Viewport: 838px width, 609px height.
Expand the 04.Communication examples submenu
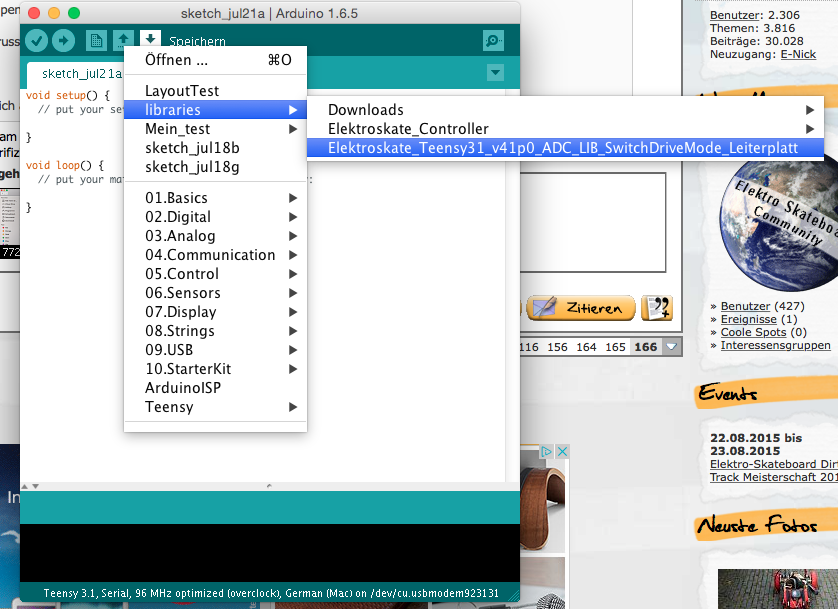point(215,255)
